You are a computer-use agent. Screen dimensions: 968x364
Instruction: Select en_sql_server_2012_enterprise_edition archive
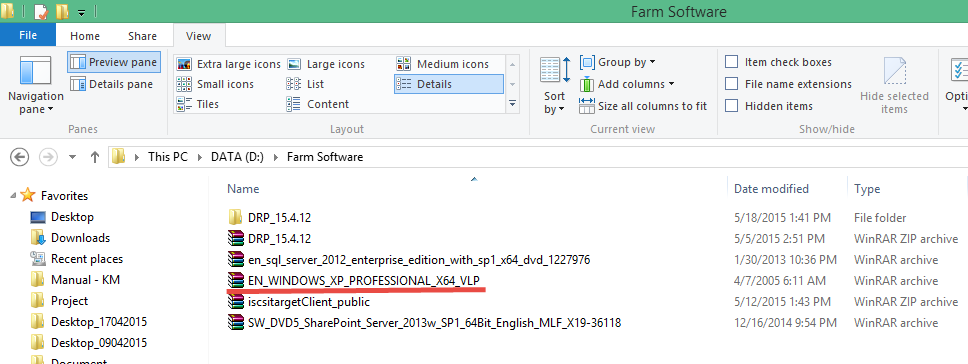(419, 260)
